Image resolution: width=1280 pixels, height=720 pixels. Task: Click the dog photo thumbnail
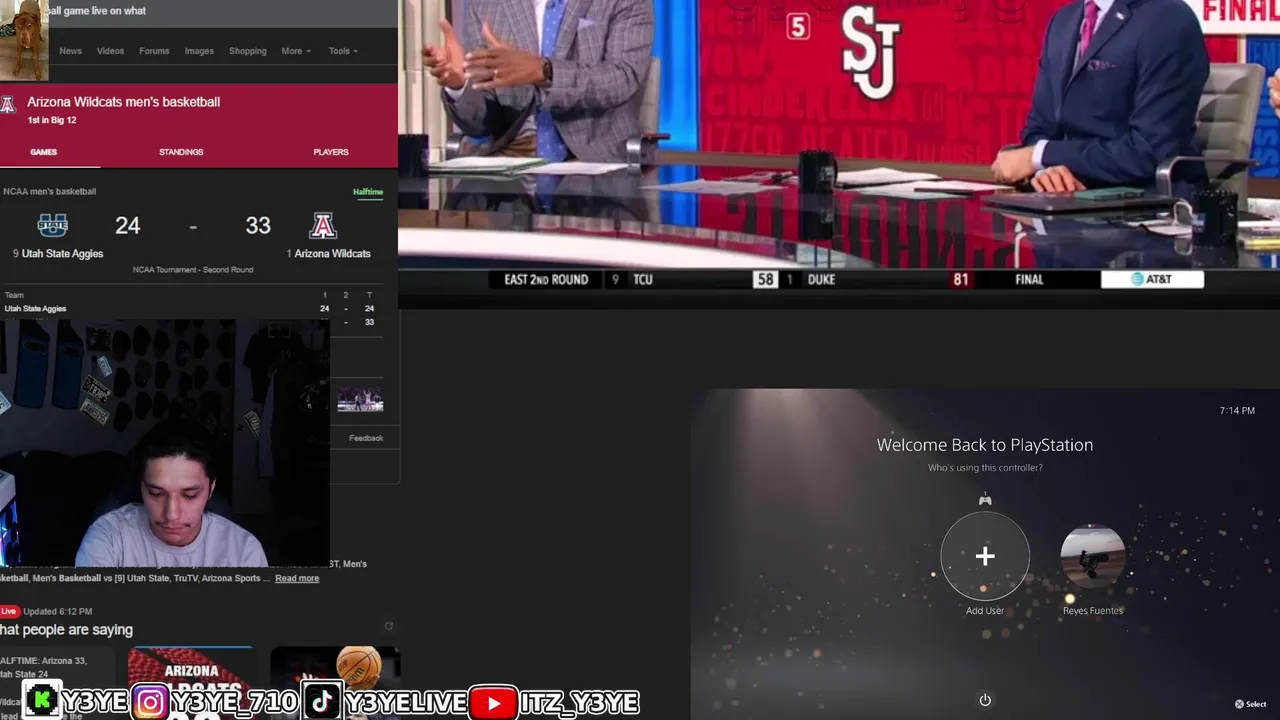pos(24,40)
